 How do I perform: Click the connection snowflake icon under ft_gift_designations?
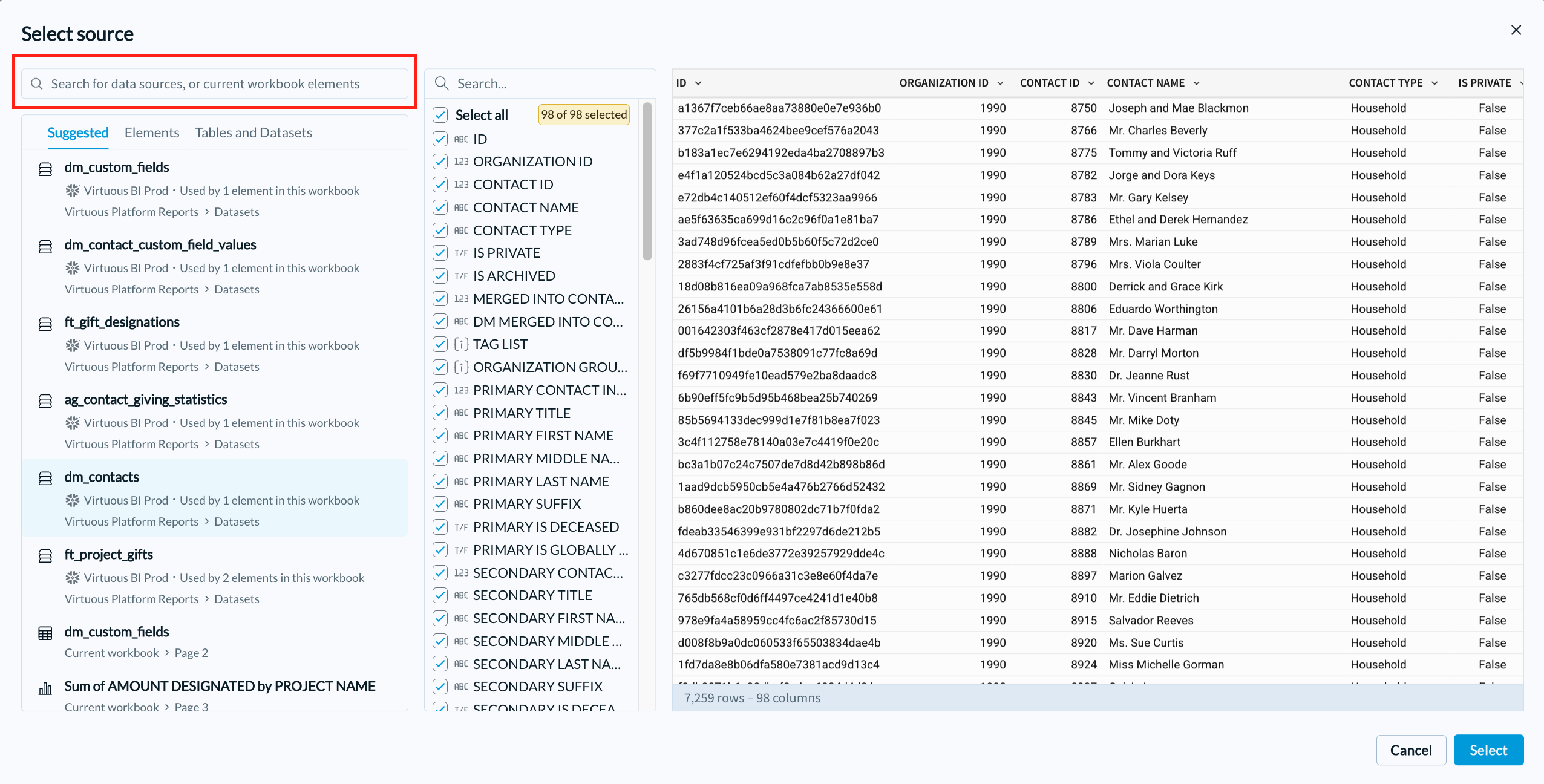(73, 345)
